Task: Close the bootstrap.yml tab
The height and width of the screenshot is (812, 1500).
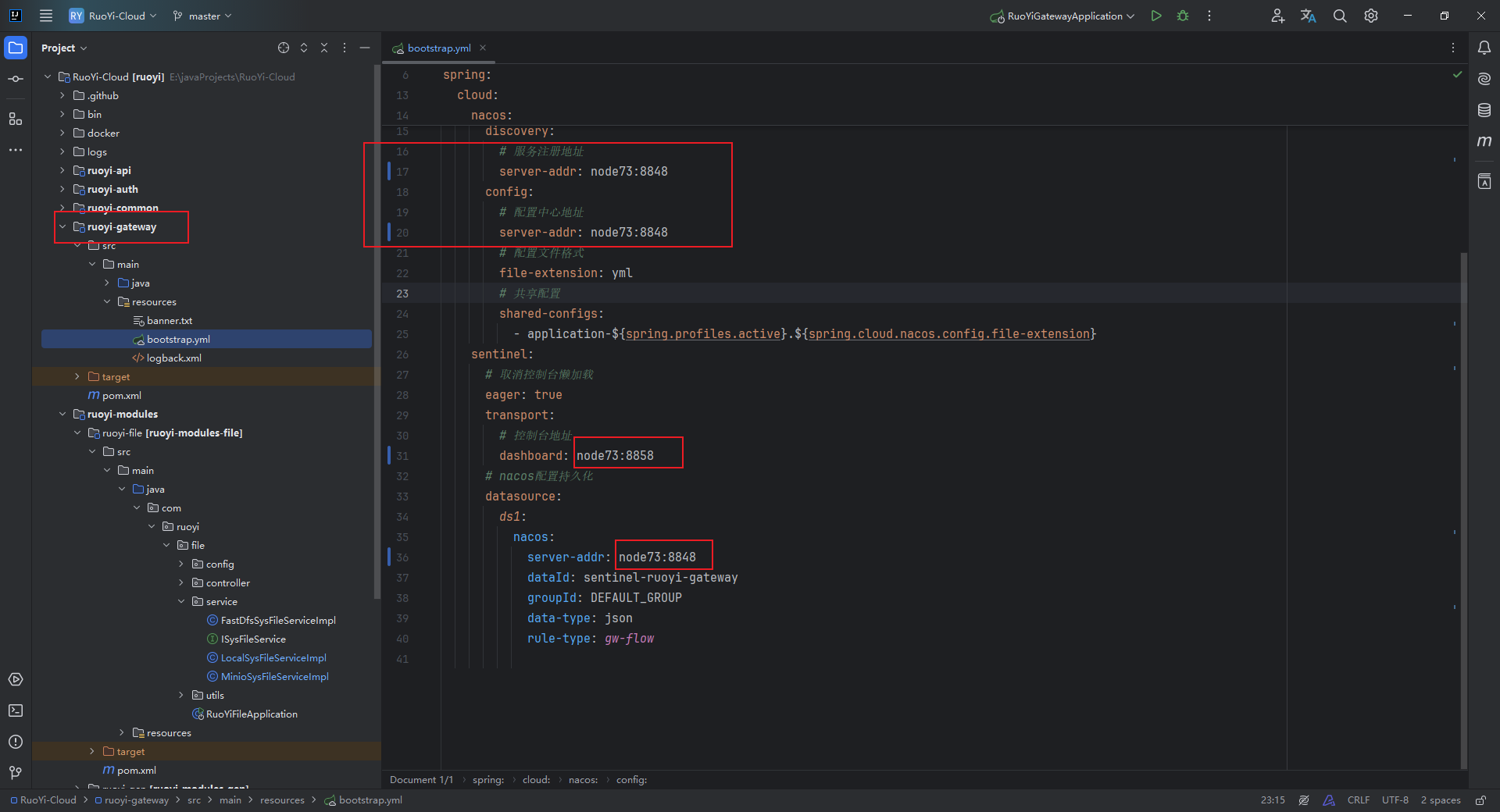Action: point(483,48)
